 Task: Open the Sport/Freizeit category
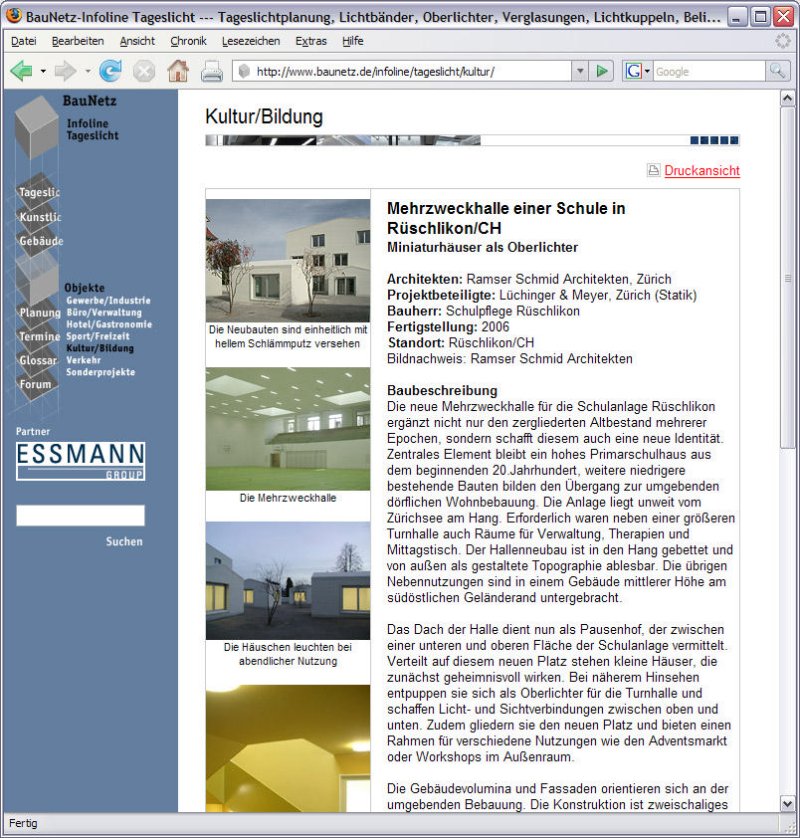[x=98, y=336]
